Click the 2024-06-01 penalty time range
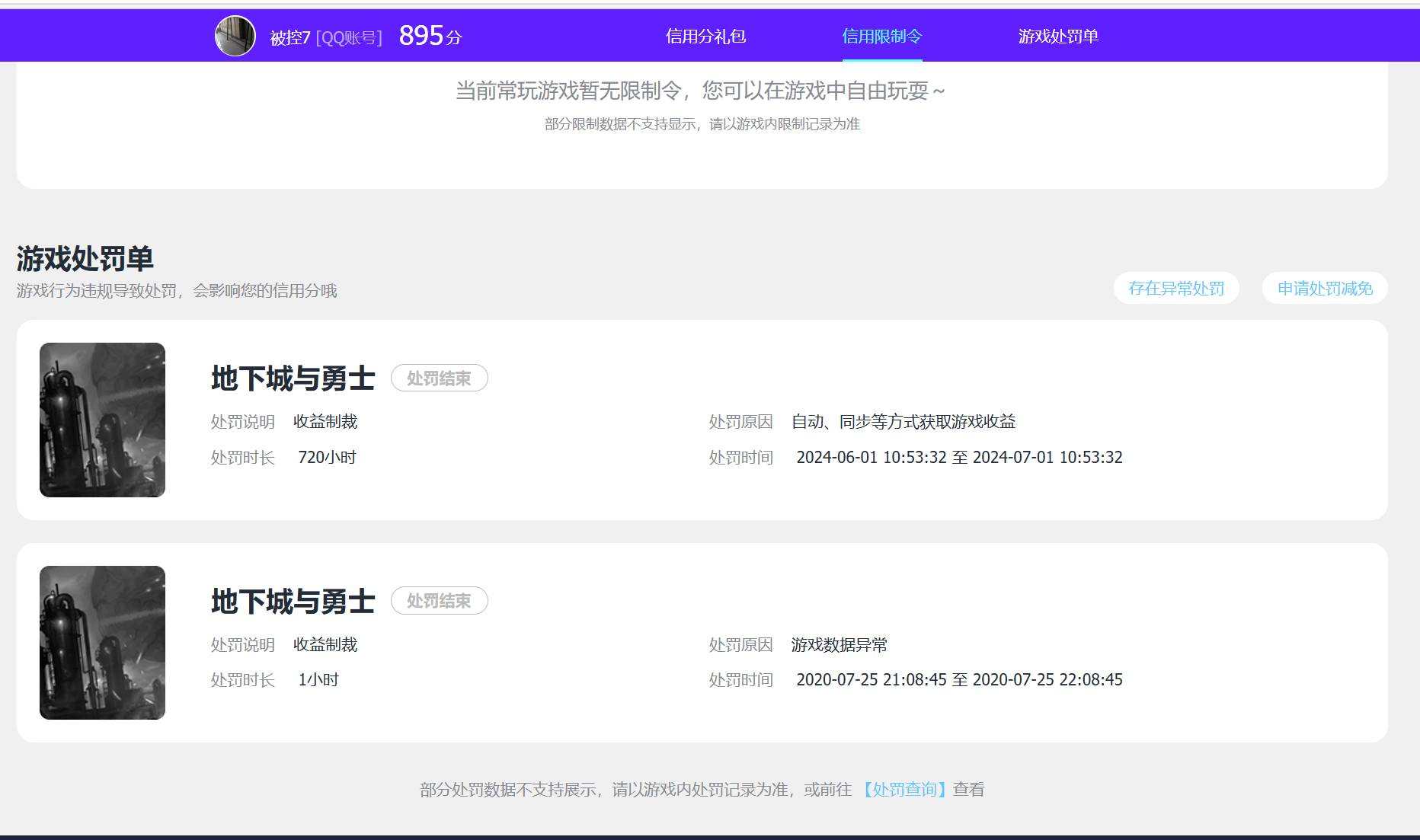The image size is (1420, 840). [959, 458]
